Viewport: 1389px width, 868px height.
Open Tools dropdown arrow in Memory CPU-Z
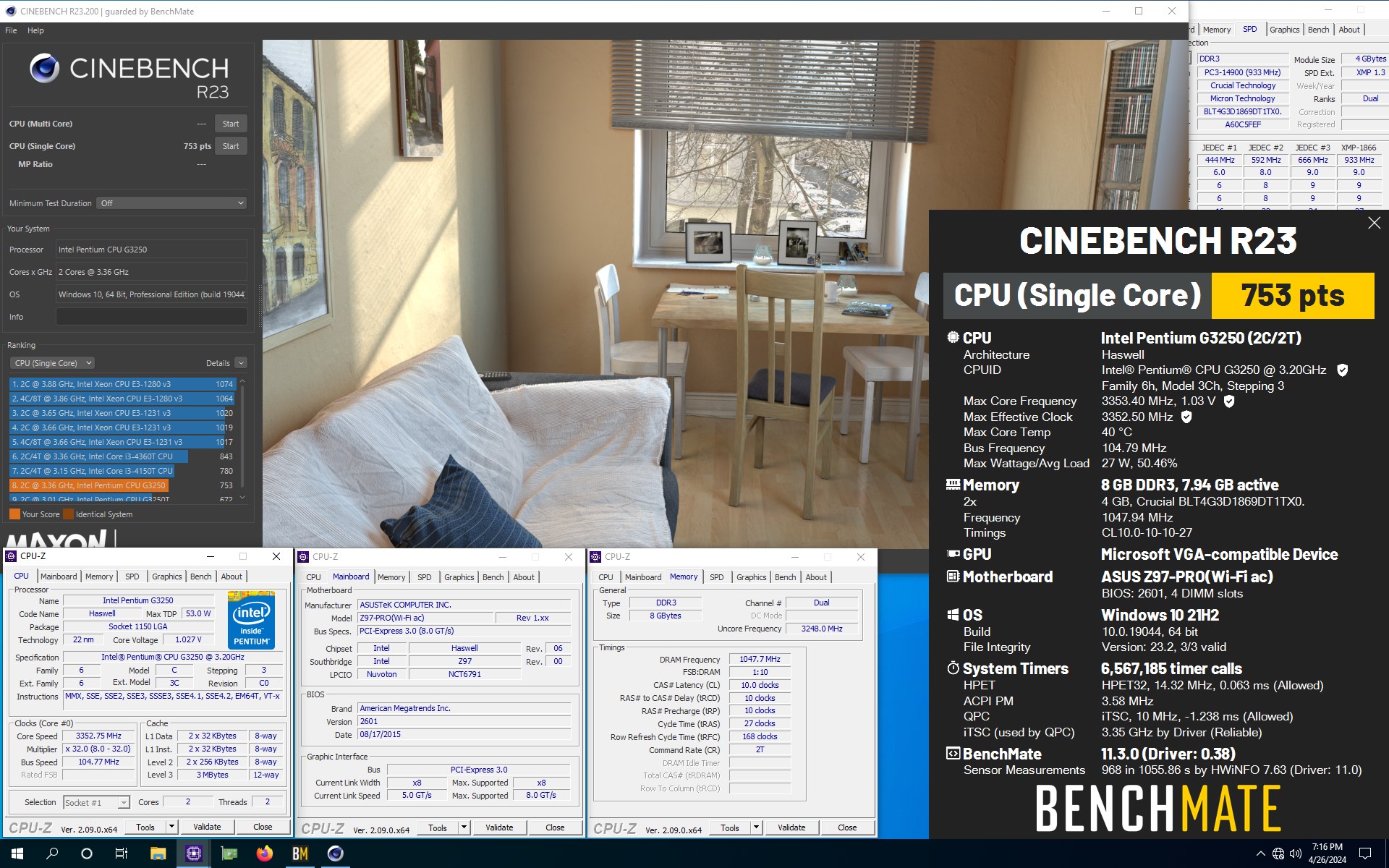click(756, 827)
